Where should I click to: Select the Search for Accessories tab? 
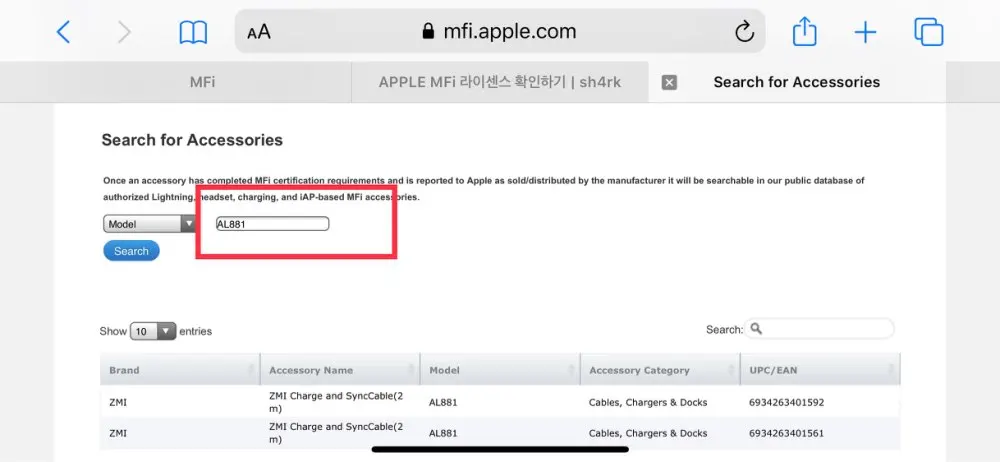[x=797, y=82]
